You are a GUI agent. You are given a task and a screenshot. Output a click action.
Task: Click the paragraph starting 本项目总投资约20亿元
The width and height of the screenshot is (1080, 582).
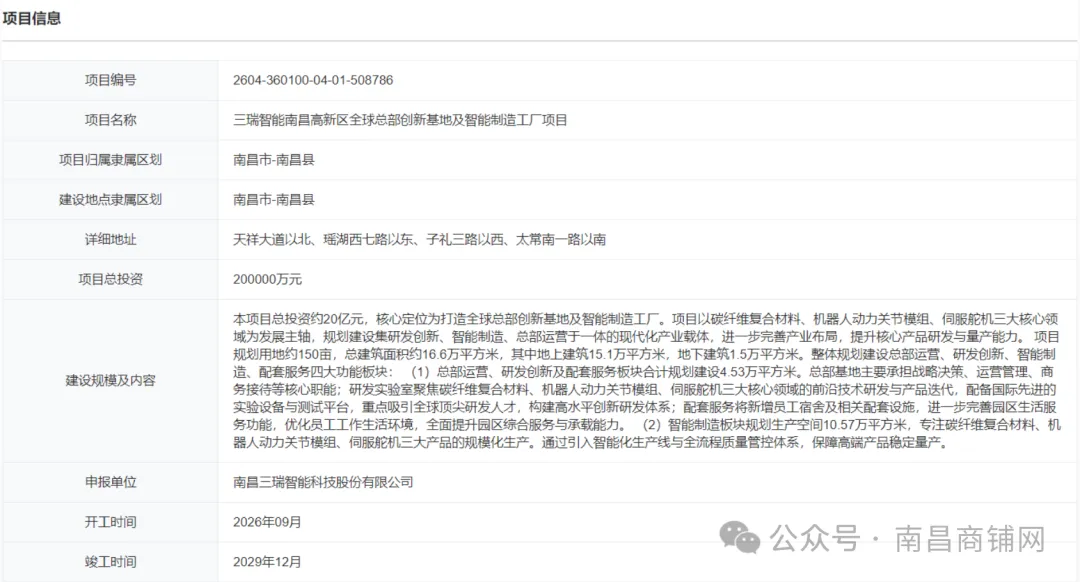pos(646,381)
